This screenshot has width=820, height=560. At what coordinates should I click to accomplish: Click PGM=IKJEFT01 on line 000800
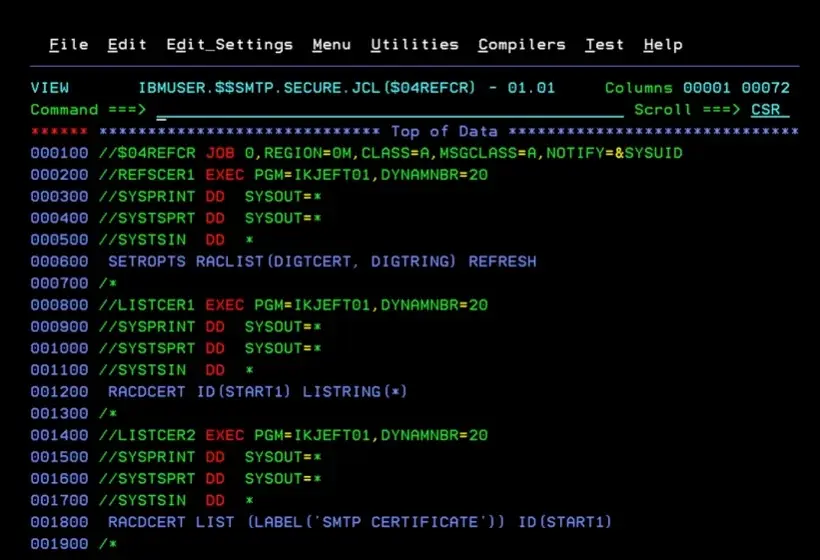[312, 305]
